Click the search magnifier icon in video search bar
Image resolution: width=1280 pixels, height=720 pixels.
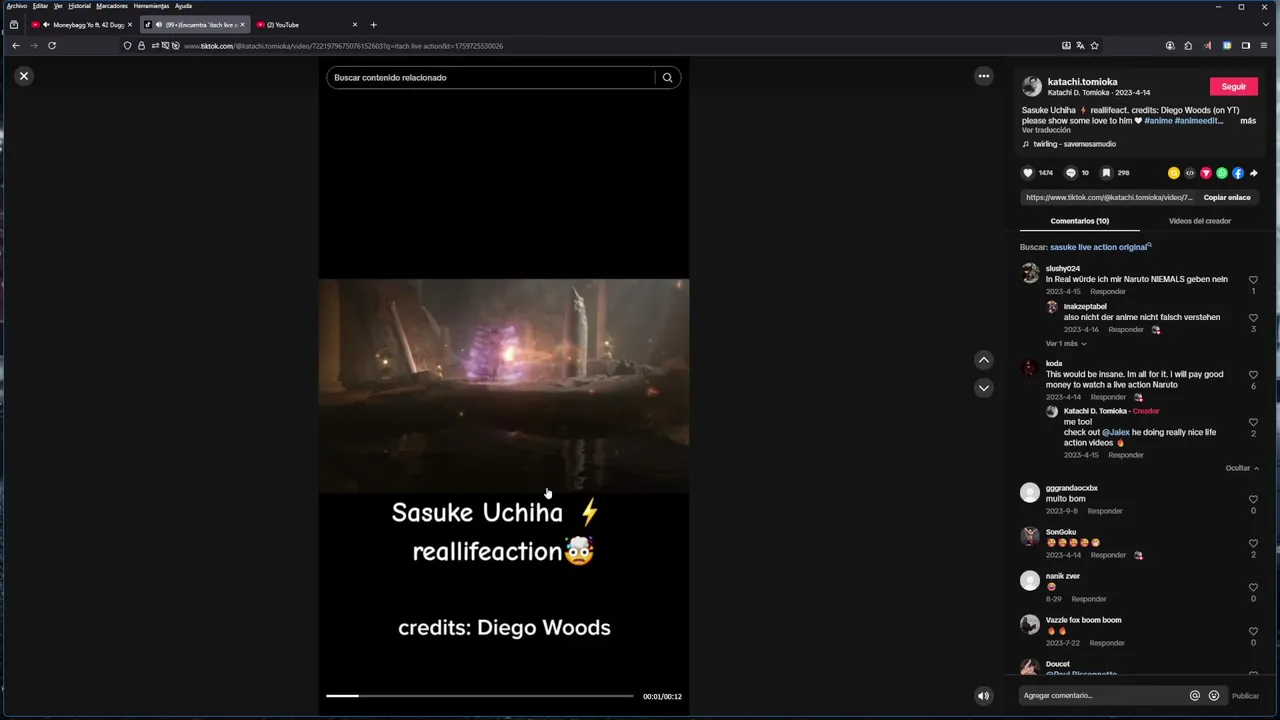point(667,78)
